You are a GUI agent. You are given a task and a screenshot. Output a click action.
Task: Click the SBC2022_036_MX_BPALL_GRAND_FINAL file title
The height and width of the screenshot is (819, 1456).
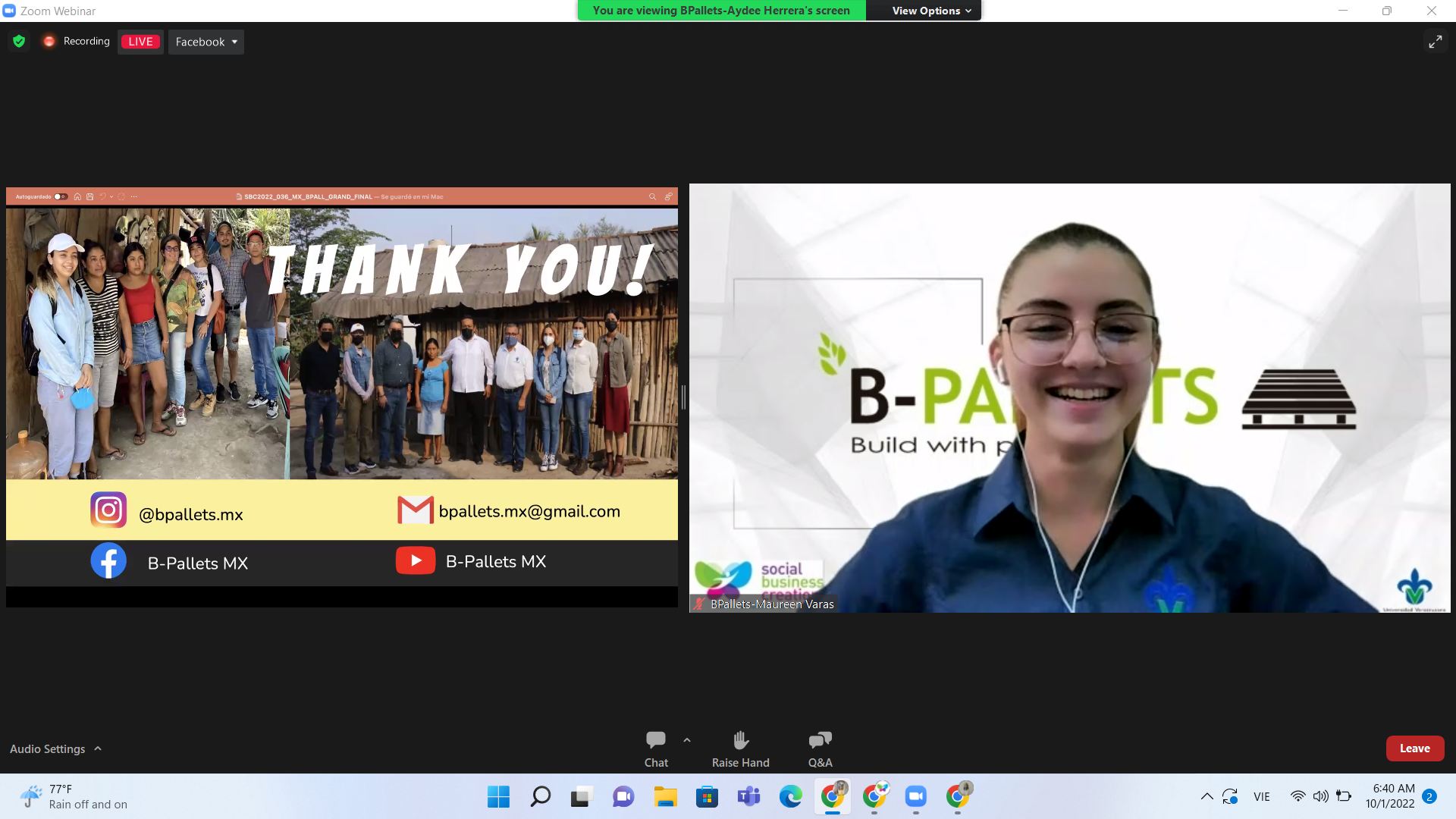point(308,196)
